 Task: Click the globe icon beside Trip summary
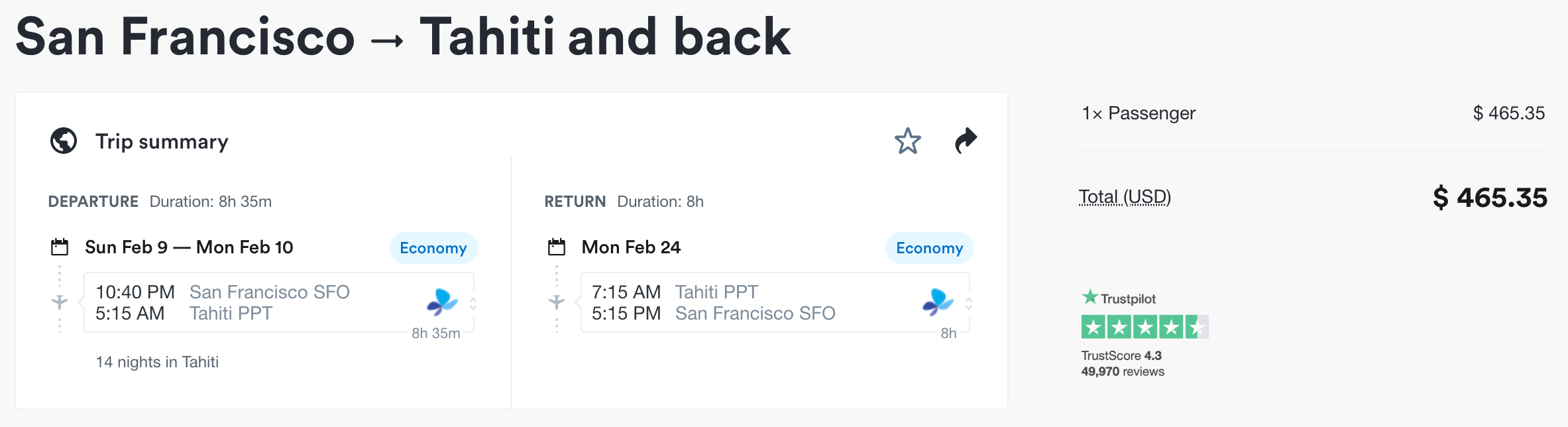(x=64, y=141)
